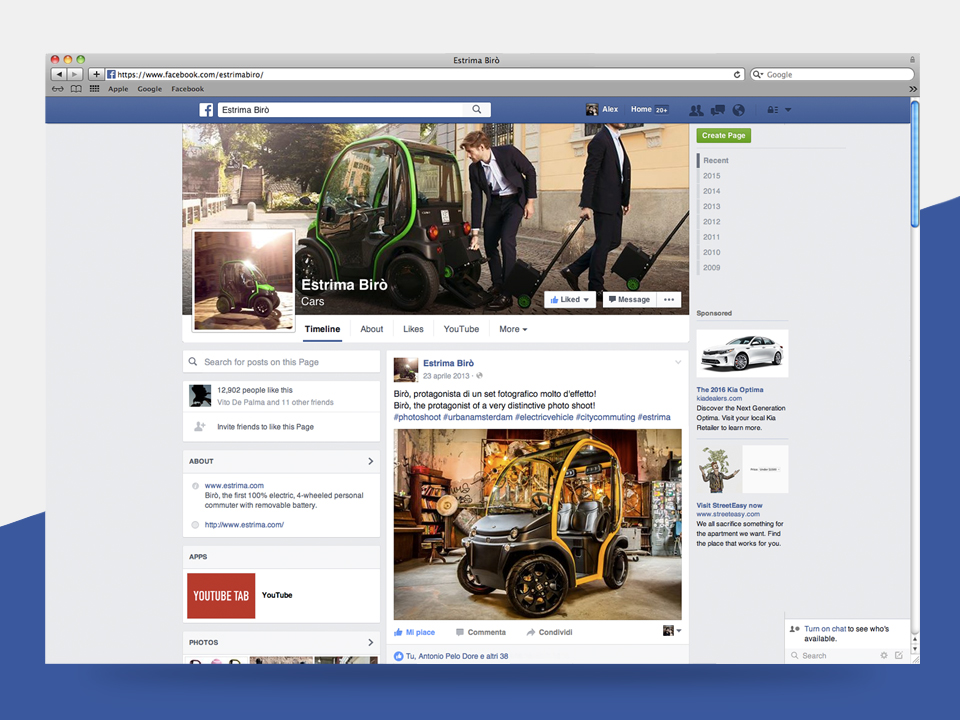Click the Invite friends person-plus icon
The width and height of the screenshot is (960, 720).
tap(200, 426)
